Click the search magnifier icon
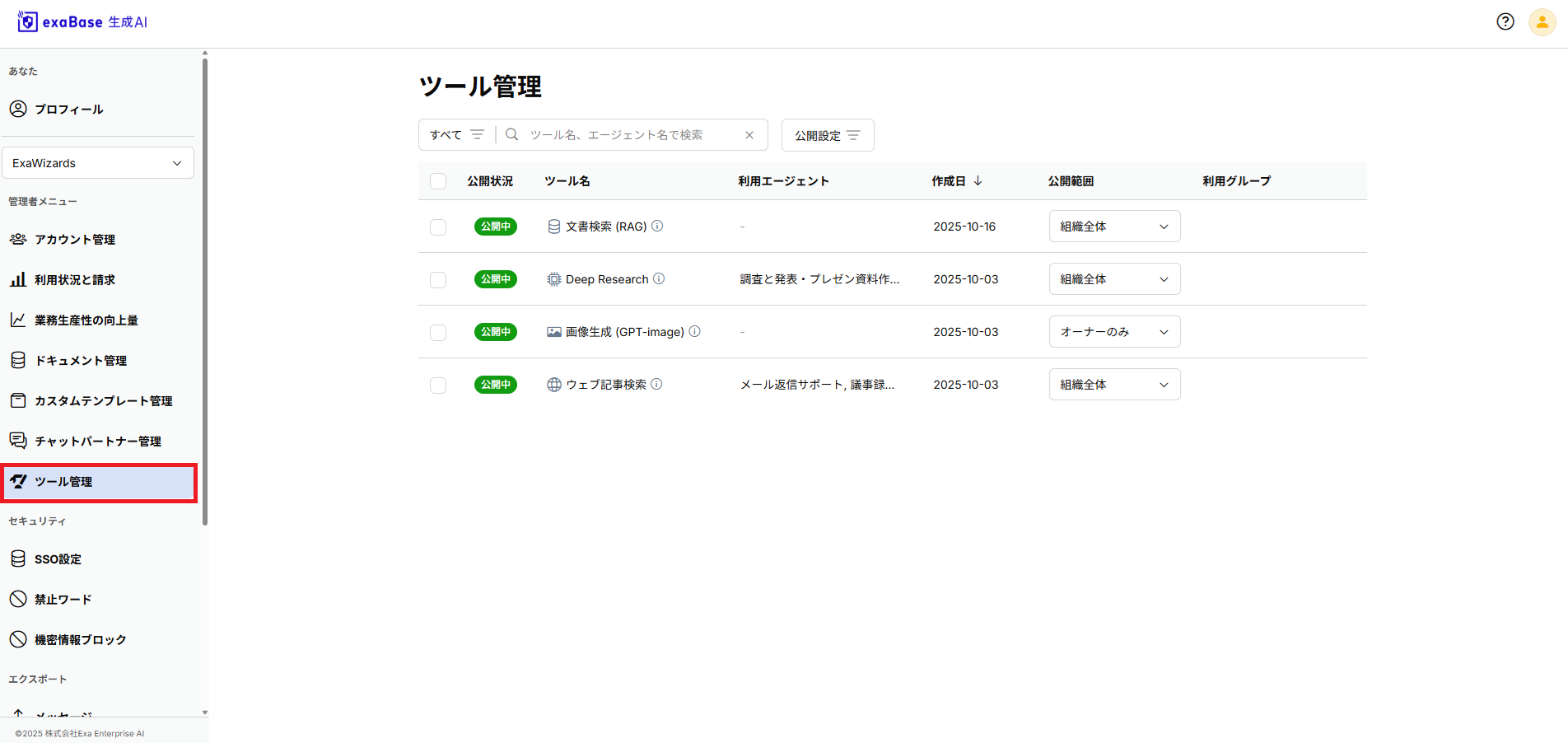 [511, 134]
